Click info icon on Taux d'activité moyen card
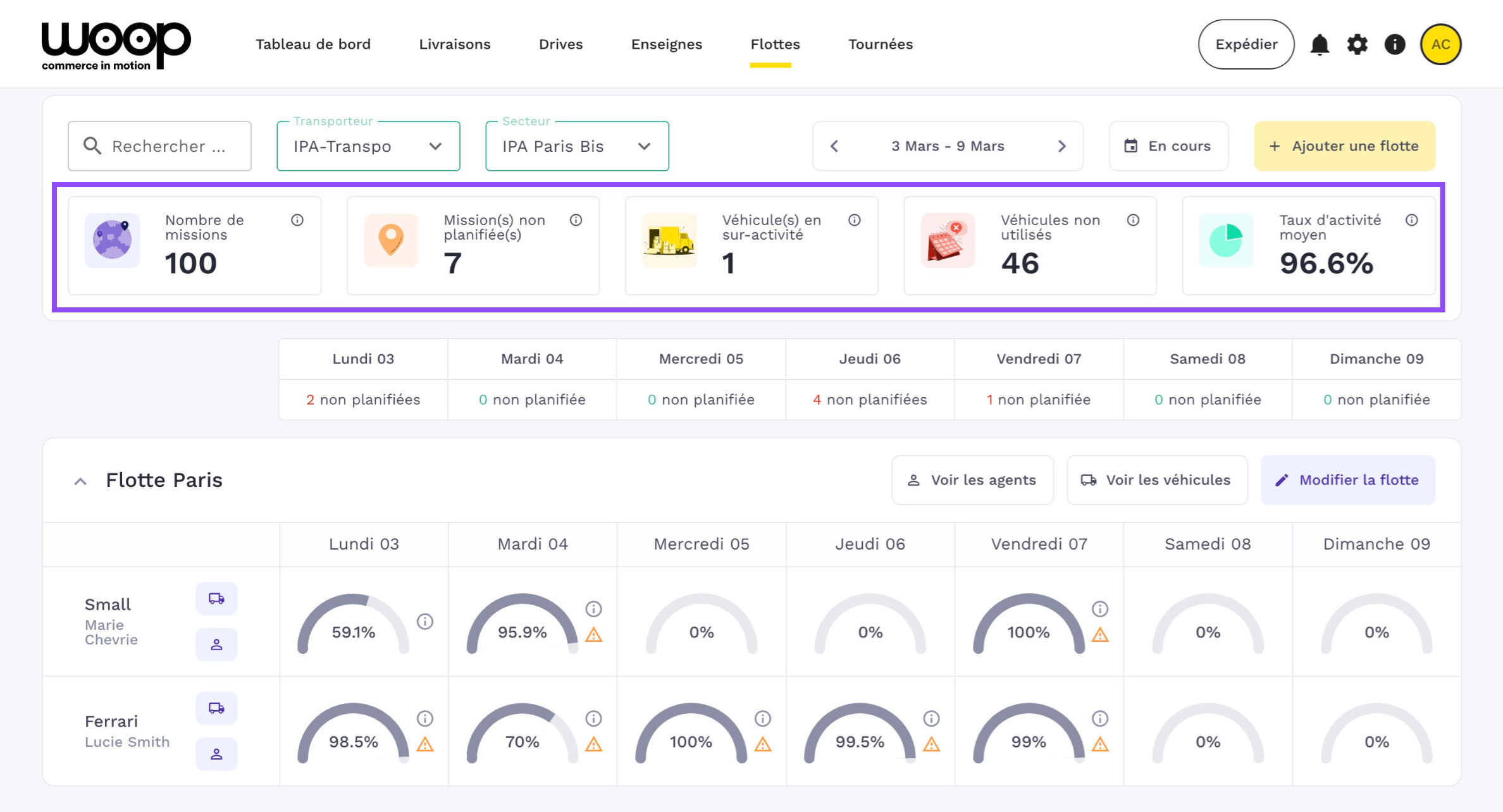The height and width of the screenshot is (812, 1503). [1411, 220]
